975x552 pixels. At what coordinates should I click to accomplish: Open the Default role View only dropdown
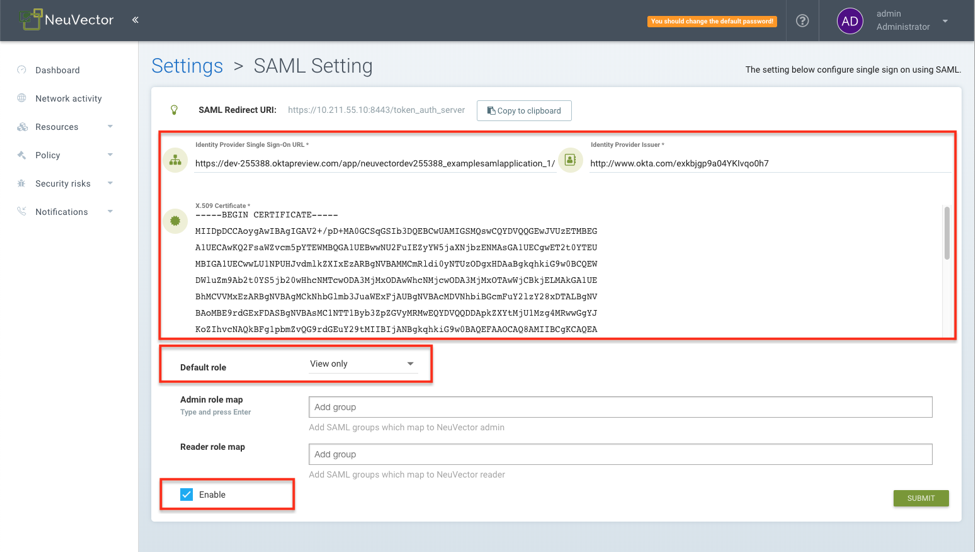362,364
